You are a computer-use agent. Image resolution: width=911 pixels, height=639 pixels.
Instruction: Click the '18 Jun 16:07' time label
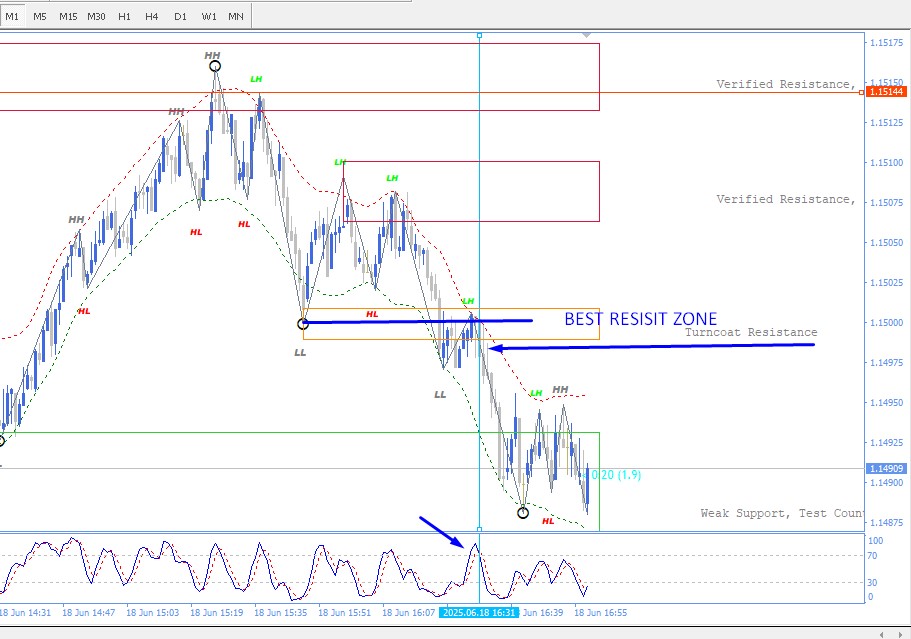(x=408, y=612)
